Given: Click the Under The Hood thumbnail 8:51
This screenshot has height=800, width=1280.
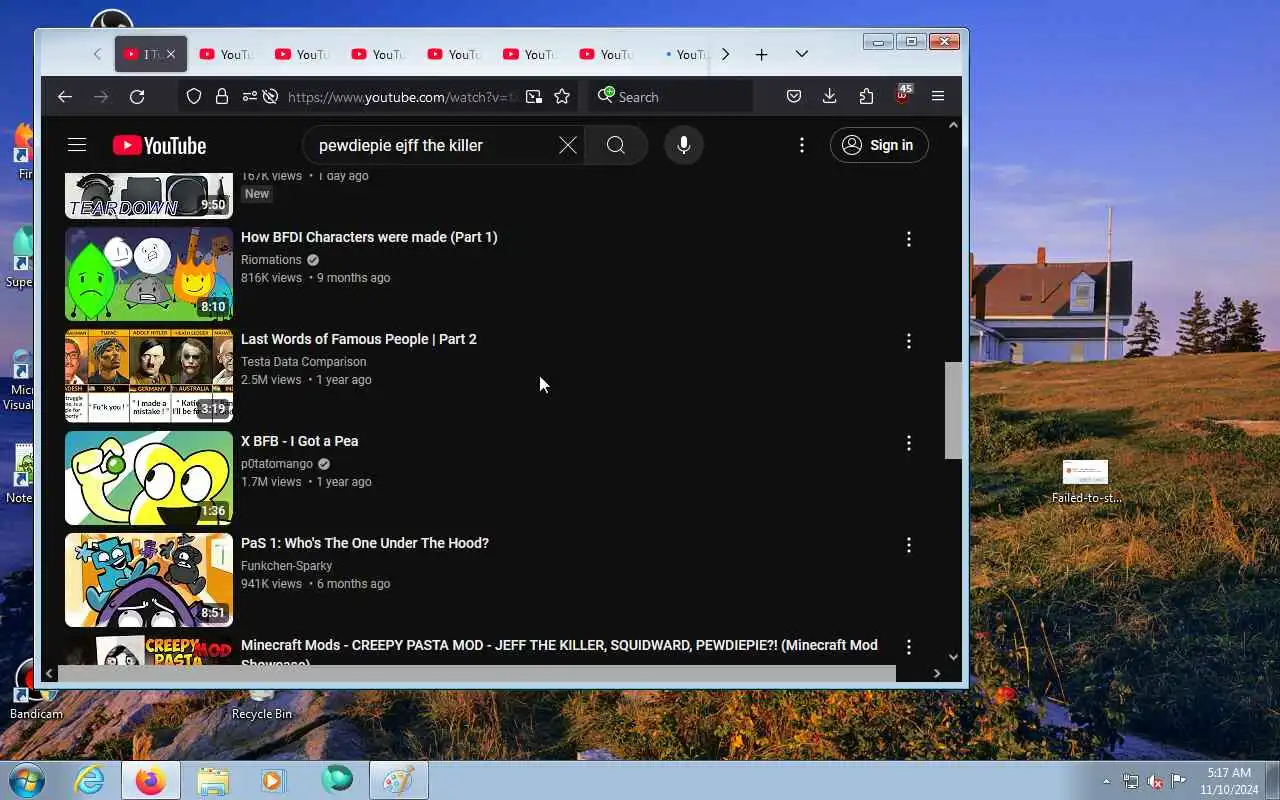Looking at the screenshot, I should tap(149, 580).
